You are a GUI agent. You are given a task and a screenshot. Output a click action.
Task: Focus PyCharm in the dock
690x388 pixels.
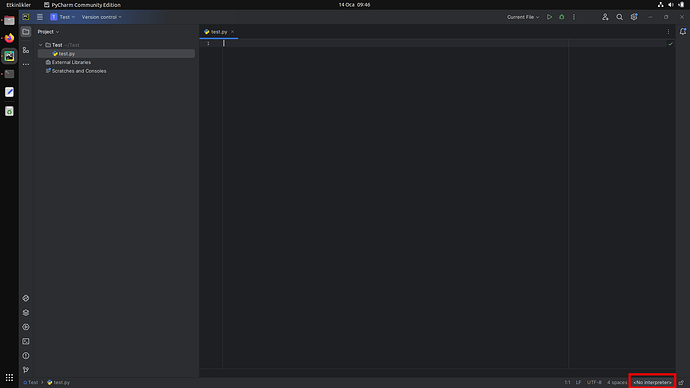[9, 56]
